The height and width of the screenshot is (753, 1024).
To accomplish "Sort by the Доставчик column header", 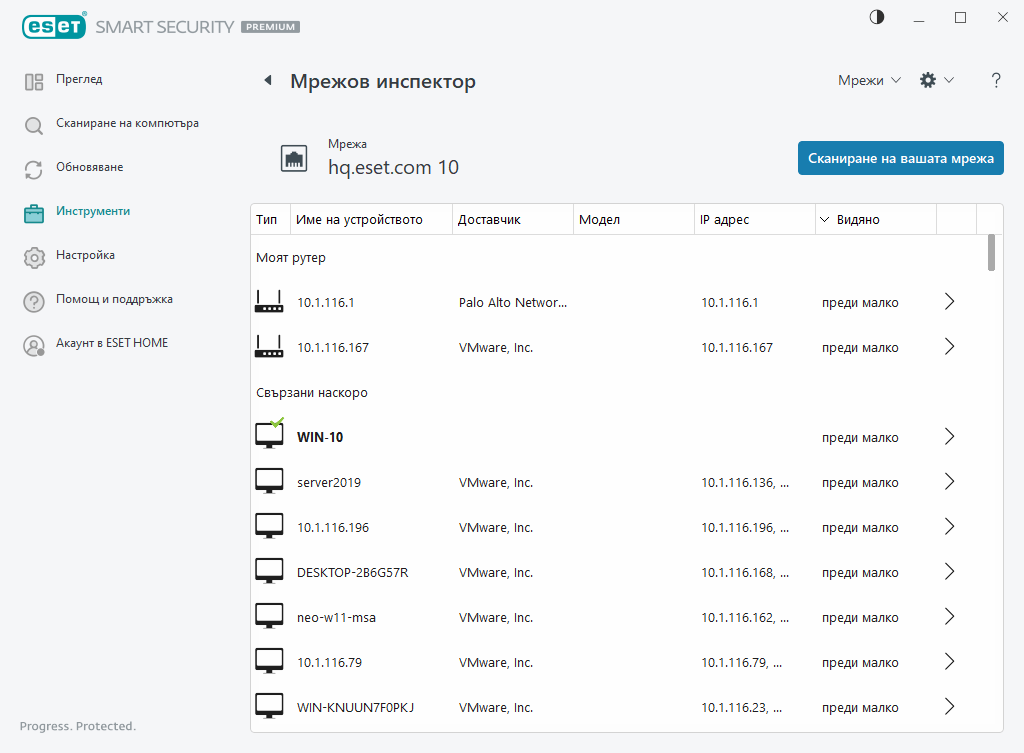I will [x=513, y=219].
